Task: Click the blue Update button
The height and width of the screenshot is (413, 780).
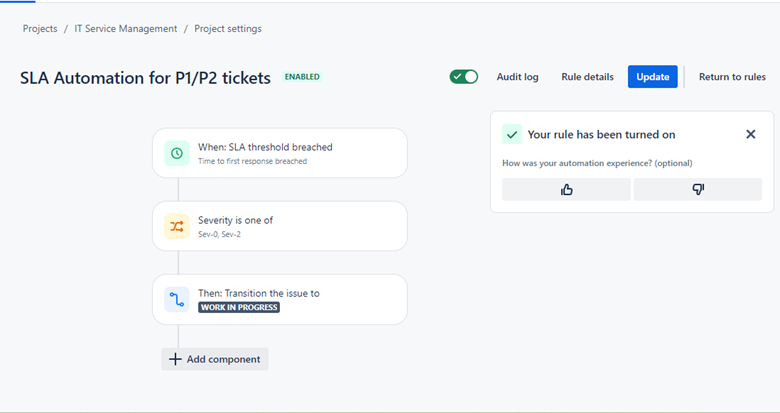Action: [x=652, y=77]
